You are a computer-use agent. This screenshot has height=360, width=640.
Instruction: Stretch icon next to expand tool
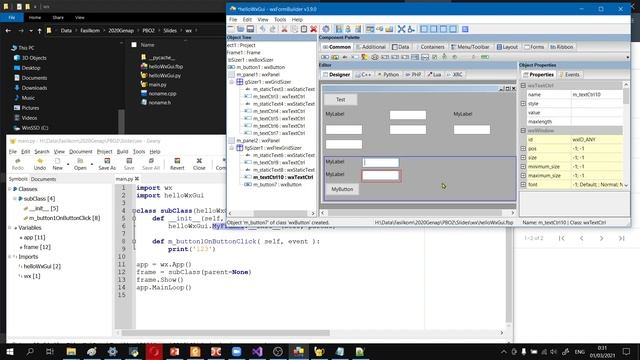tap(411, 29)
